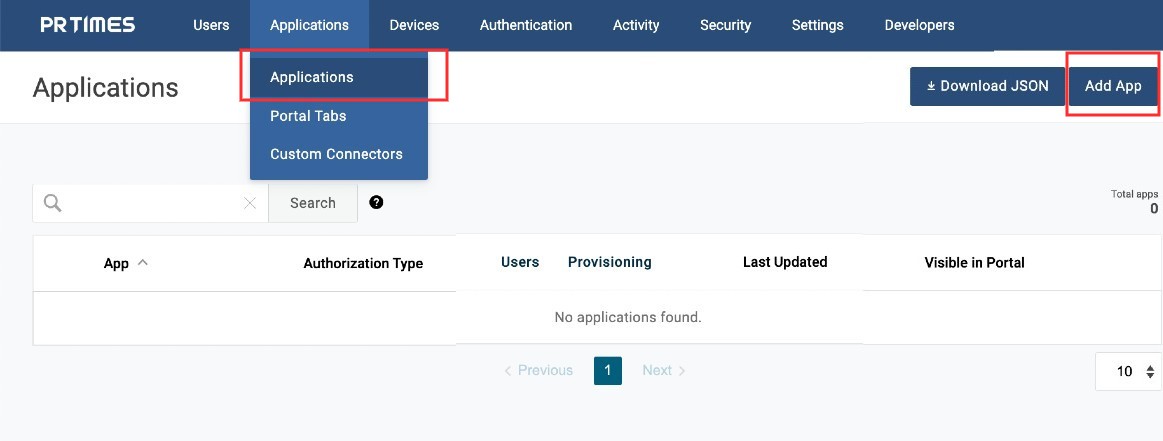Click the Download JSON button
This screenshot has width=1163, height=441.
coord(987,86)
